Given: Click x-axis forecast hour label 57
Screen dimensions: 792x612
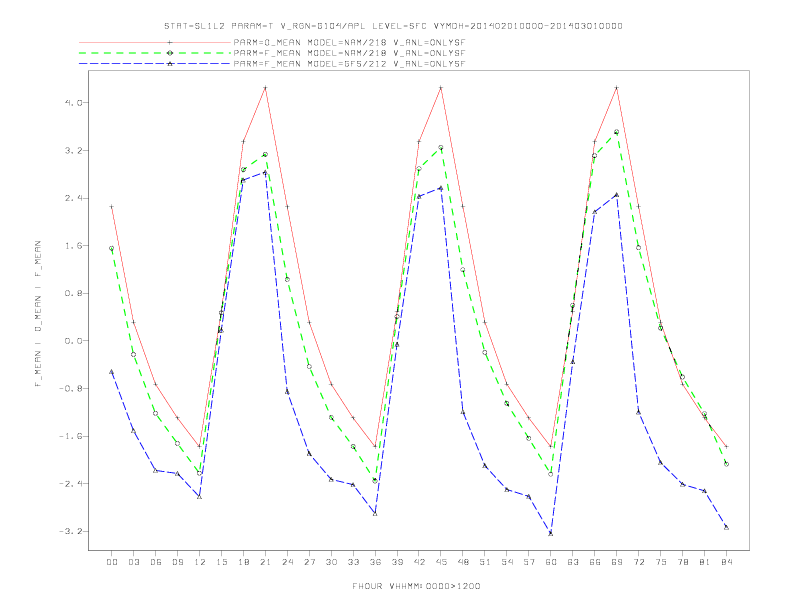Looking at the screenshot, I should tap(529, 562).
